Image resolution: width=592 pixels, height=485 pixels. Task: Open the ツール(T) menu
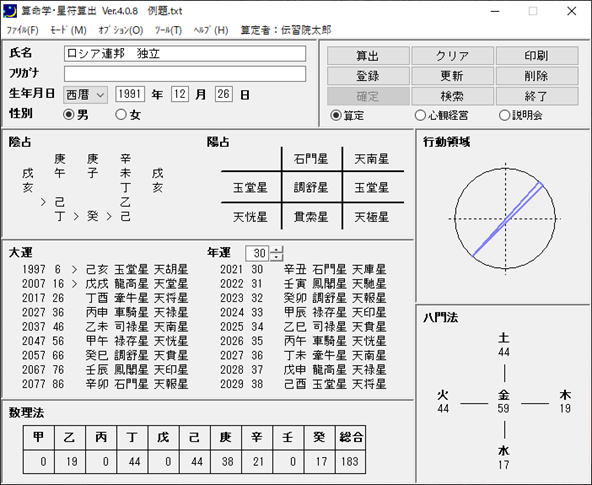(168, 30)
